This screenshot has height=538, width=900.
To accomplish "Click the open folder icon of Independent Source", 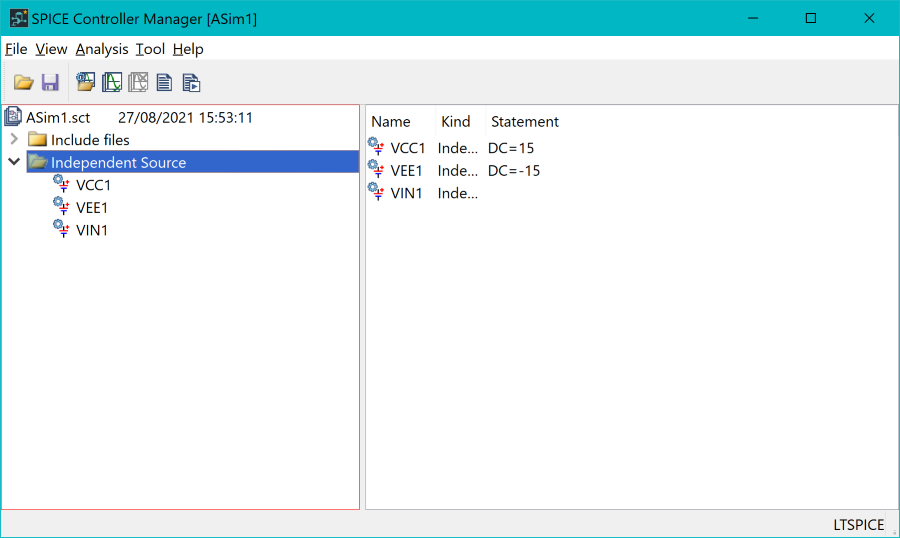I will tap(38, 162).
